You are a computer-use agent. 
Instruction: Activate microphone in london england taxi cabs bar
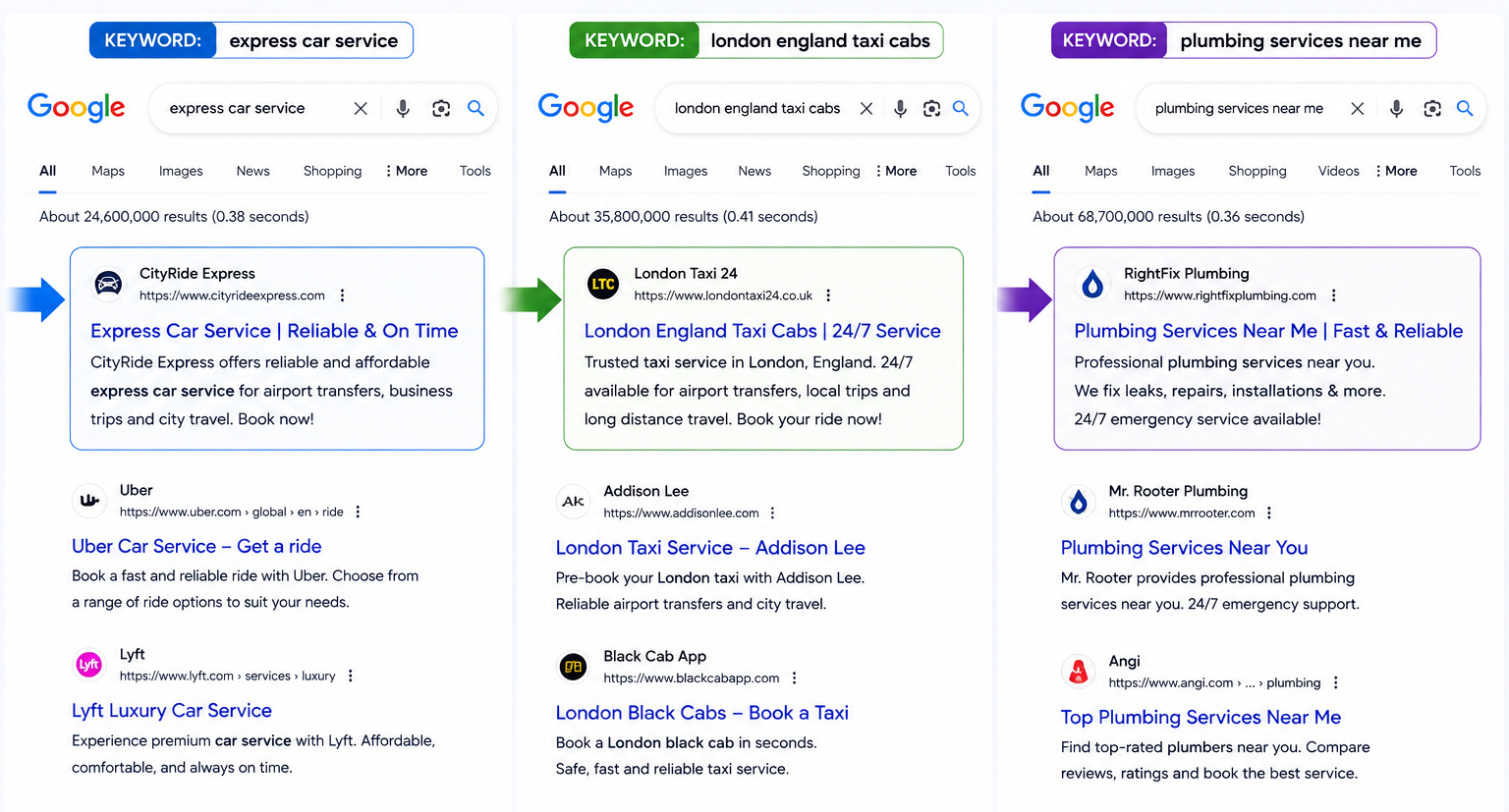[x=900, y=109]
